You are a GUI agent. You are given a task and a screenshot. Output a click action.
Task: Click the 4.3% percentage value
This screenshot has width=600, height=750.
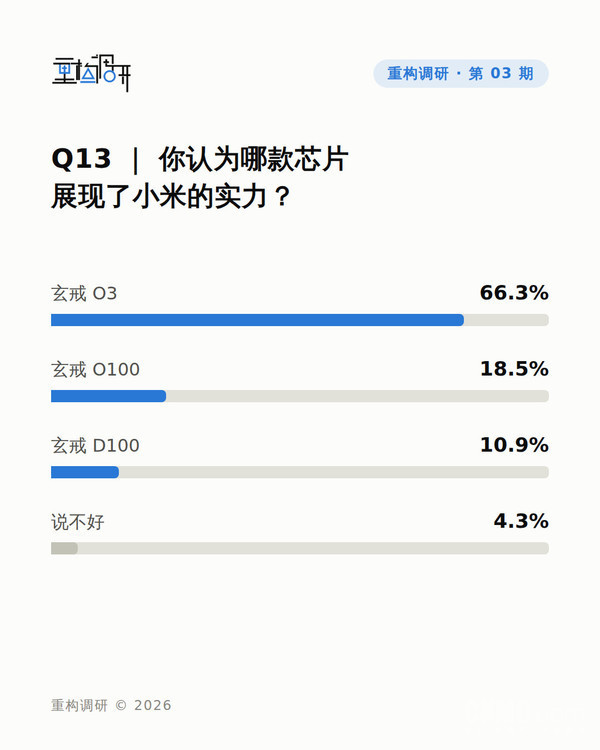click(x=521, y=521)
